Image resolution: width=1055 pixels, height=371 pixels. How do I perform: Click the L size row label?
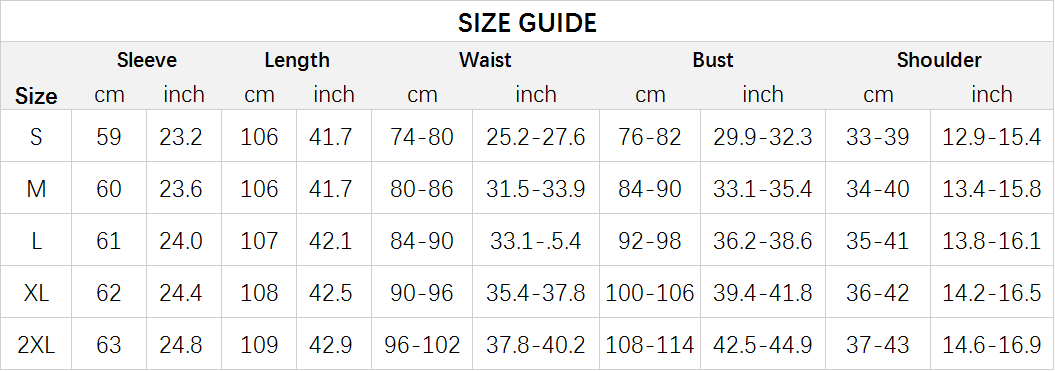tap(36, 241)
